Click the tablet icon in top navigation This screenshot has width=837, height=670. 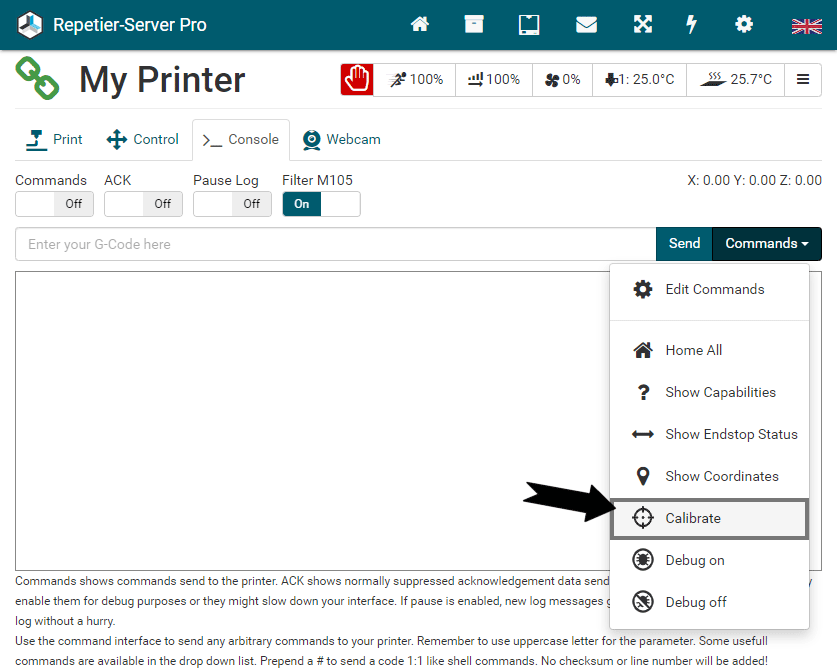pyautogui.click(x=529, y=25)
